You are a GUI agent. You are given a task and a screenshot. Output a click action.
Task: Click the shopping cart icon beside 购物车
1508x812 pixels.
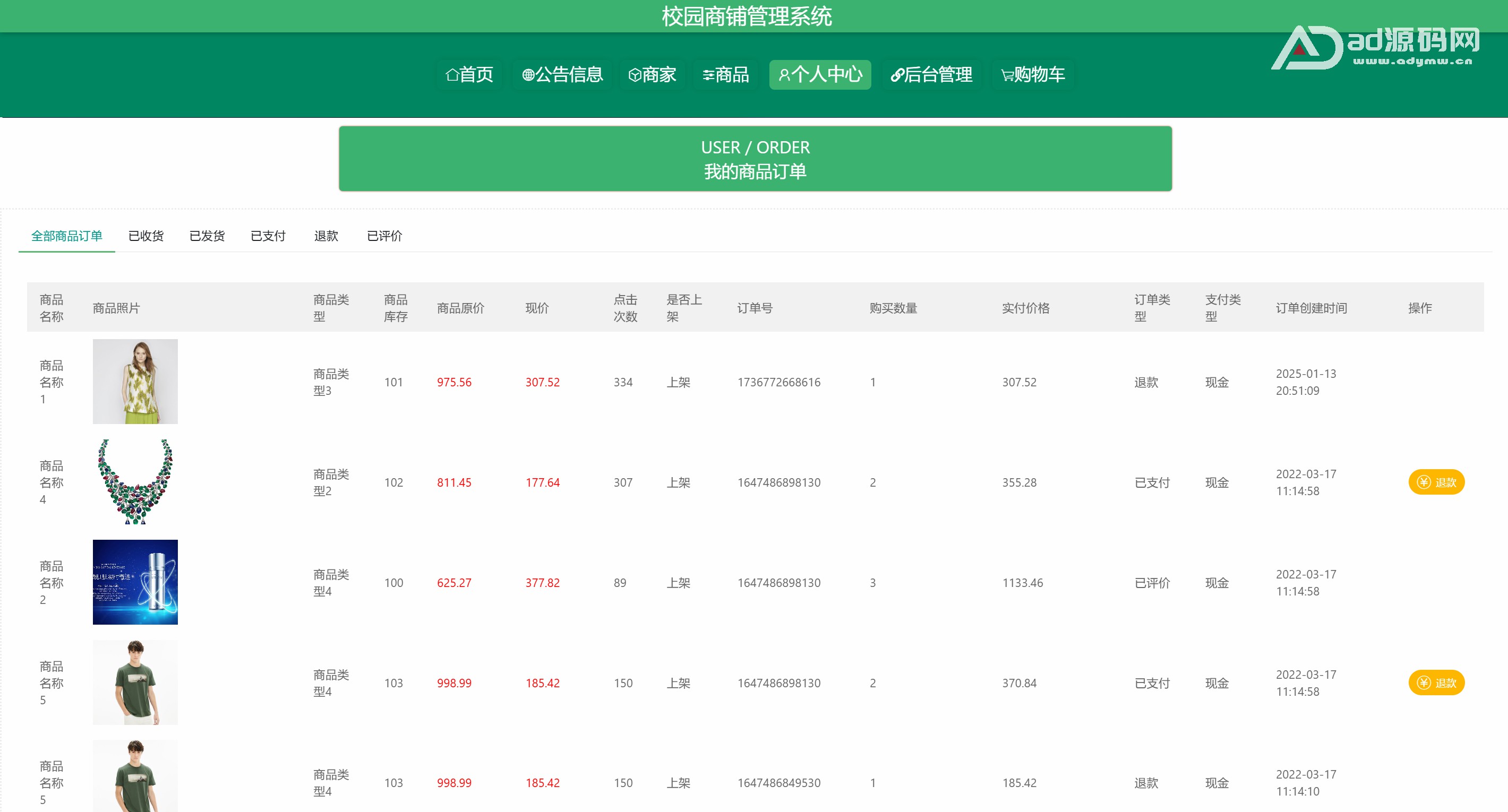(1007, 75)
